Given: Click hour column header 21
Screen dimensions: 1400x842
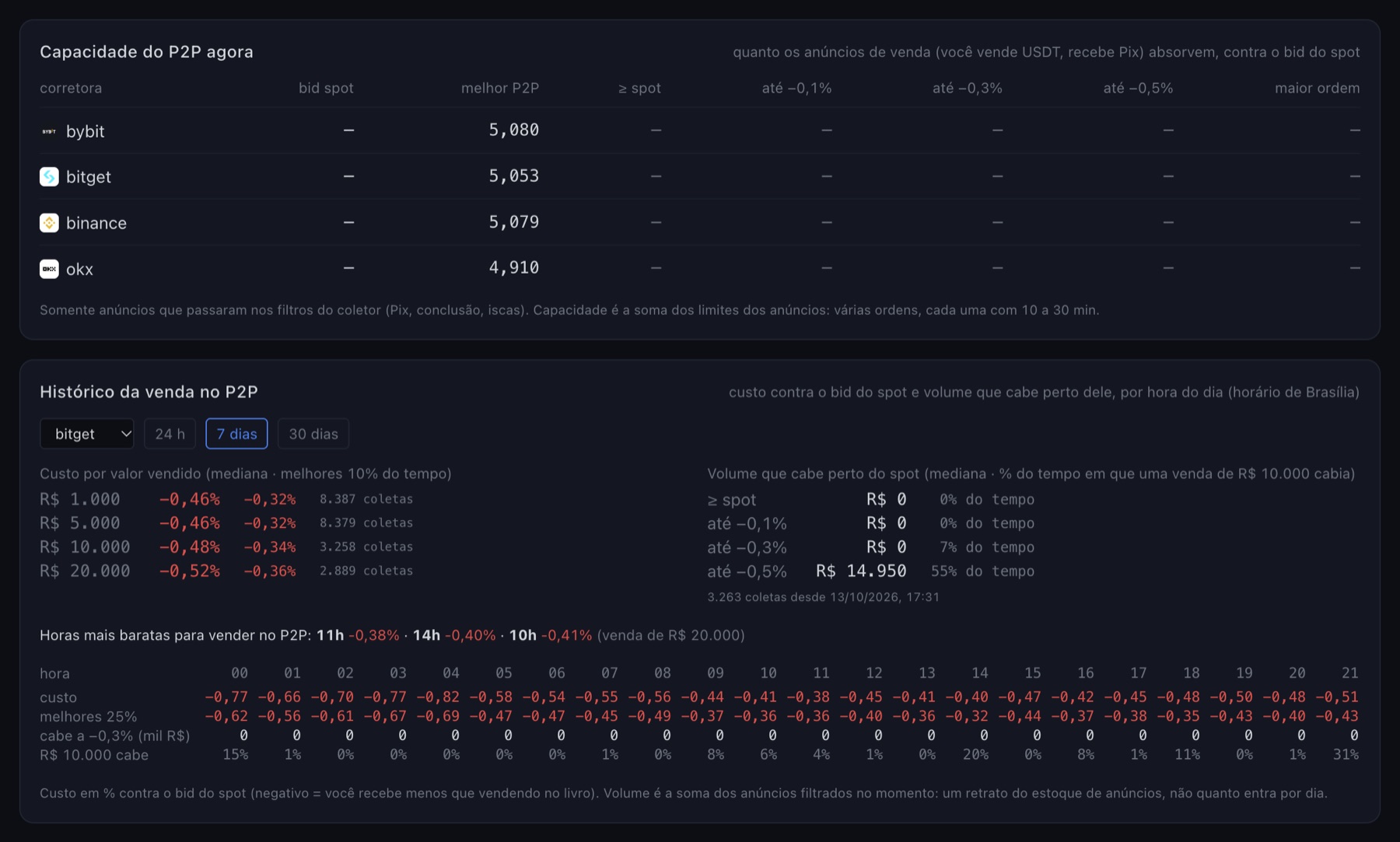Looking at the screenshot, I should pyautogui.click(x=1349, y=673).
